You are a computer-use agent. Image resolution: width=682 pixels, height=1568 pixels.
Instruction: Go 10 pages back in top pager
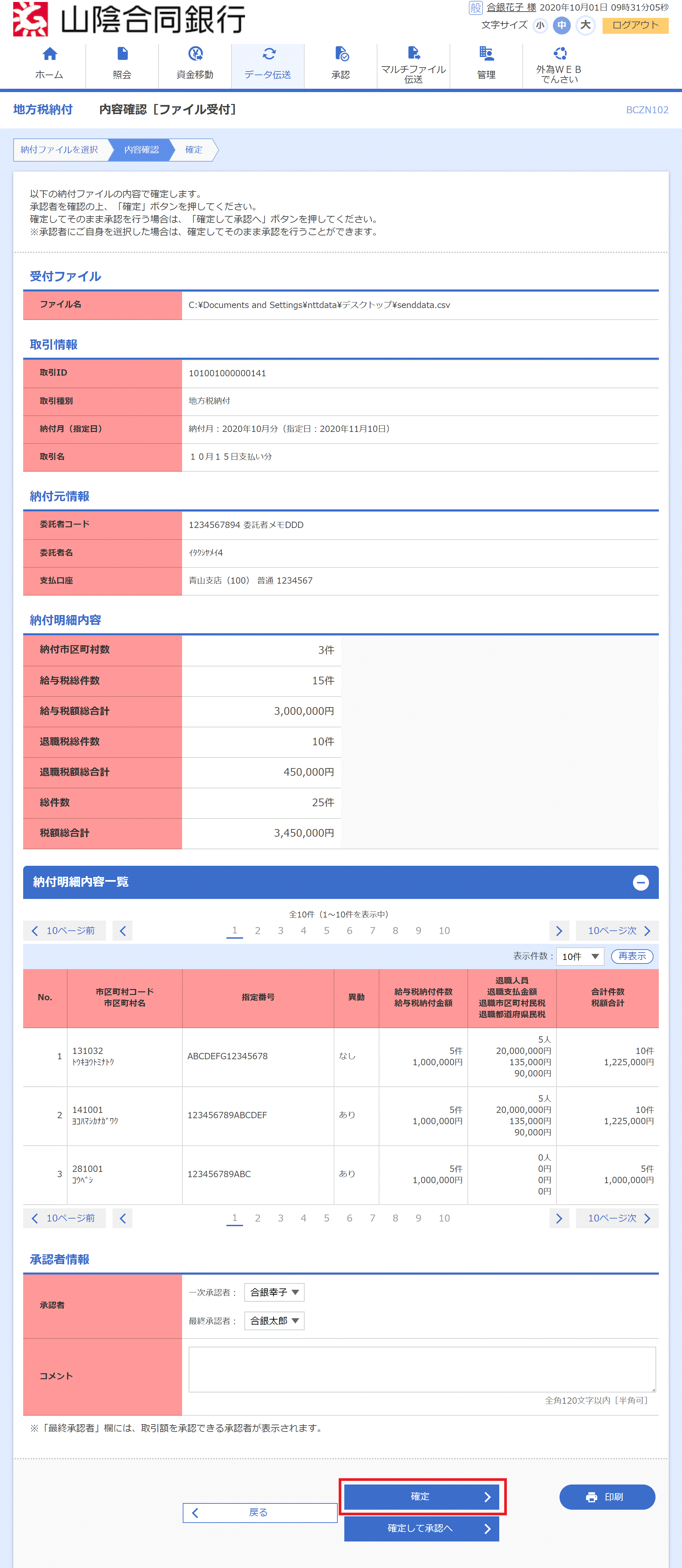65,931
